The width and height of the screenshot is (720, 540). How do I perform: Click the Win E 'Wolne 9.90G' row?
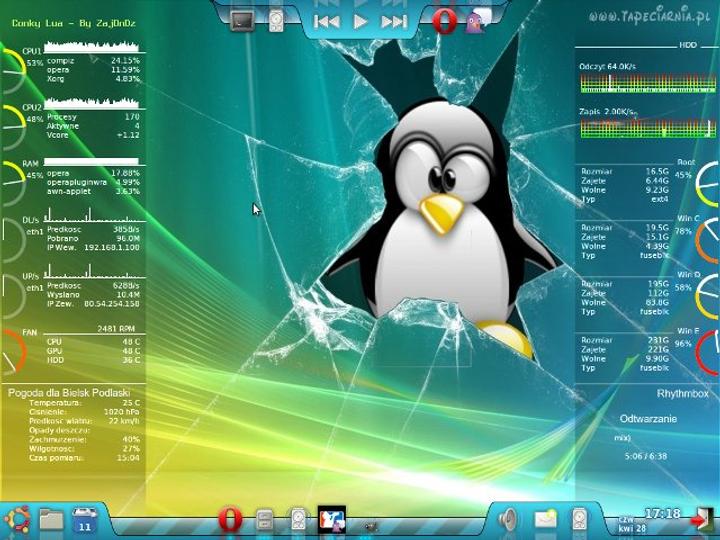click(625, 359)
